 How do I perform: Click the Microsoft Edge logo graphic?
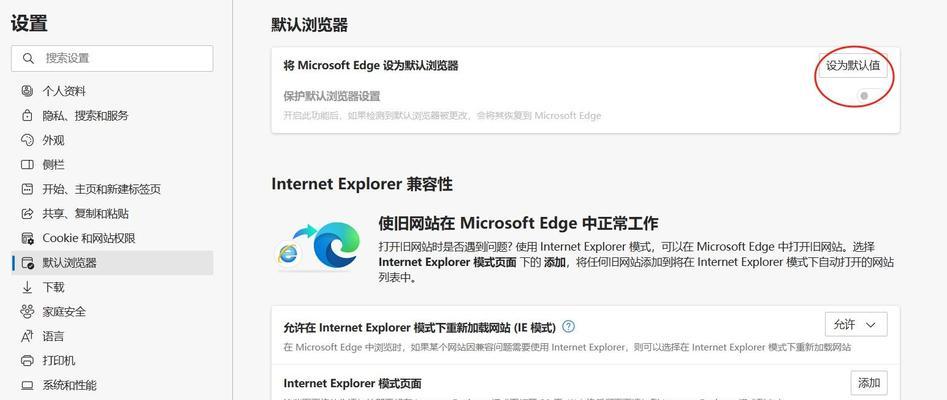[x=337, y=244]
